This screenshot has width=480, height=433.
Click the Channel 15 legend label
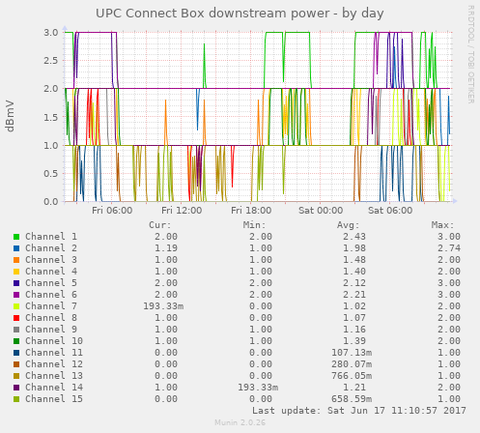[x=54, y=399]
